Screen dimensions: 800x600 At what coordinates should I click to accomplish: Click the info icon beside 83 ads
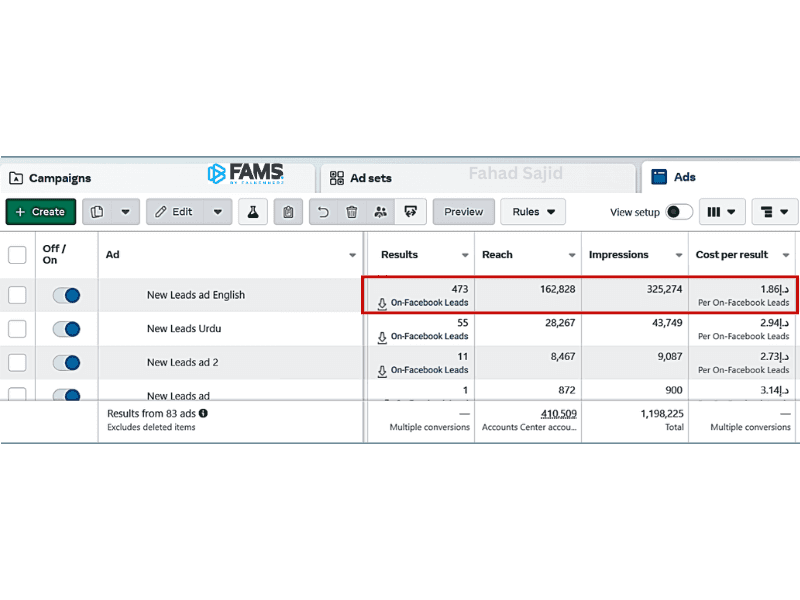pos(203,413)
